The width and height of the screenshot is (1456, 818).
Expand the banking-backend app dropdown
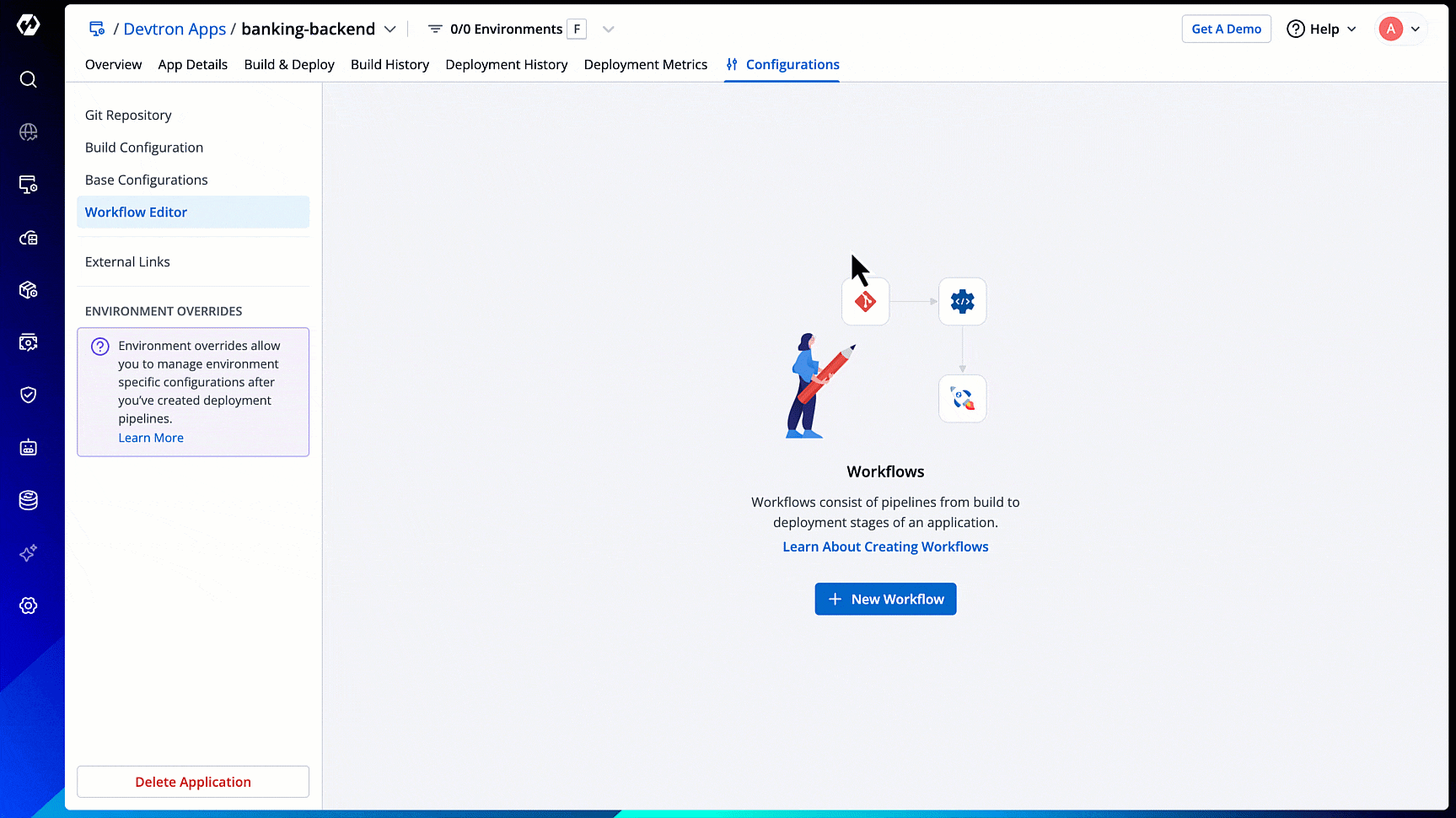coord(390,30)
